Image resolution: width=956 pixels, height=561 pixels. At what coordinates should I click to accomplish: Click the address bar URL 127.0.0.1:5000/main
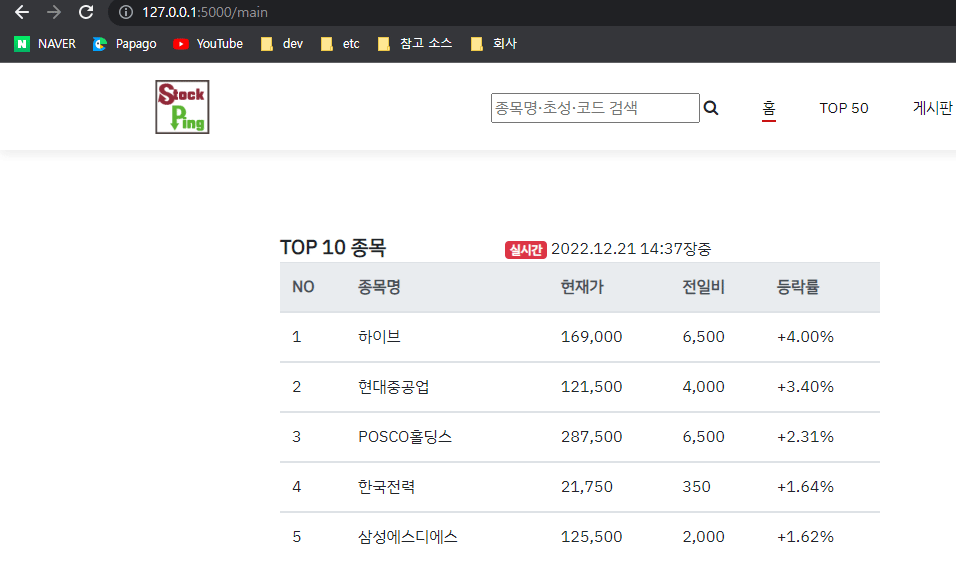pyautogui.click(x=205, y=12)
